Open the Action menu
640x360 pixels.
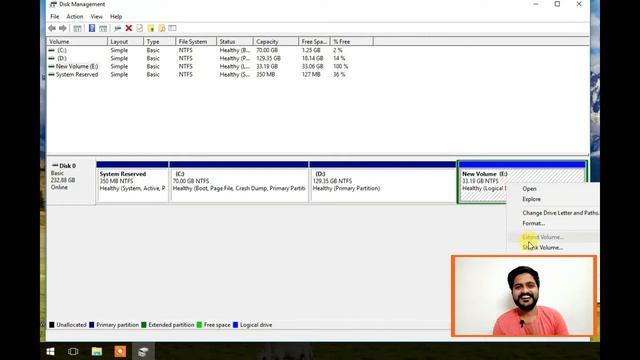click(x=75, y=16)
